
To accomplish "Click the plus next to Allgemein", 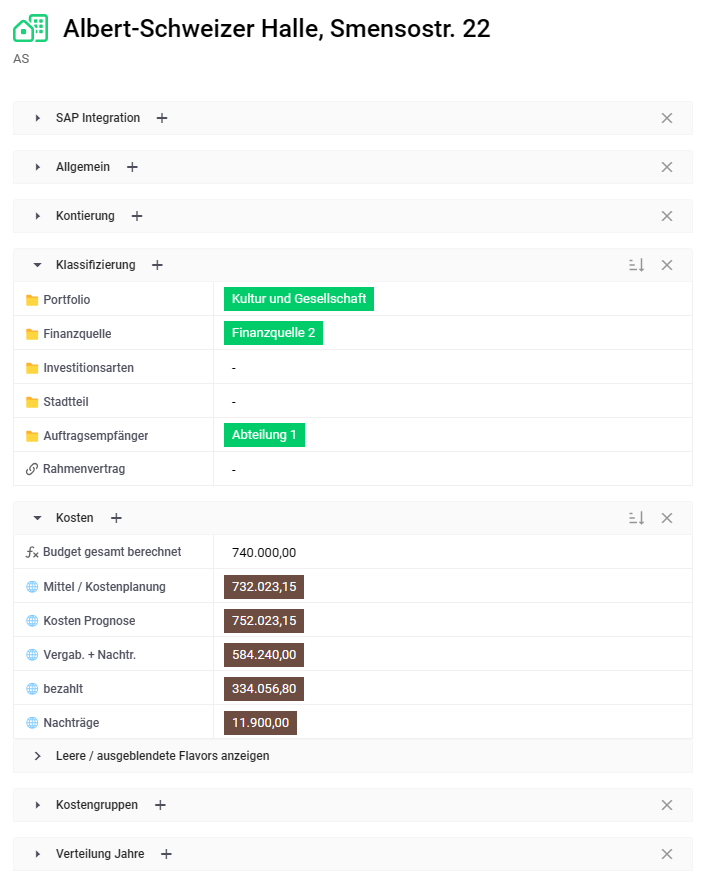I will (x=132, y=167).
